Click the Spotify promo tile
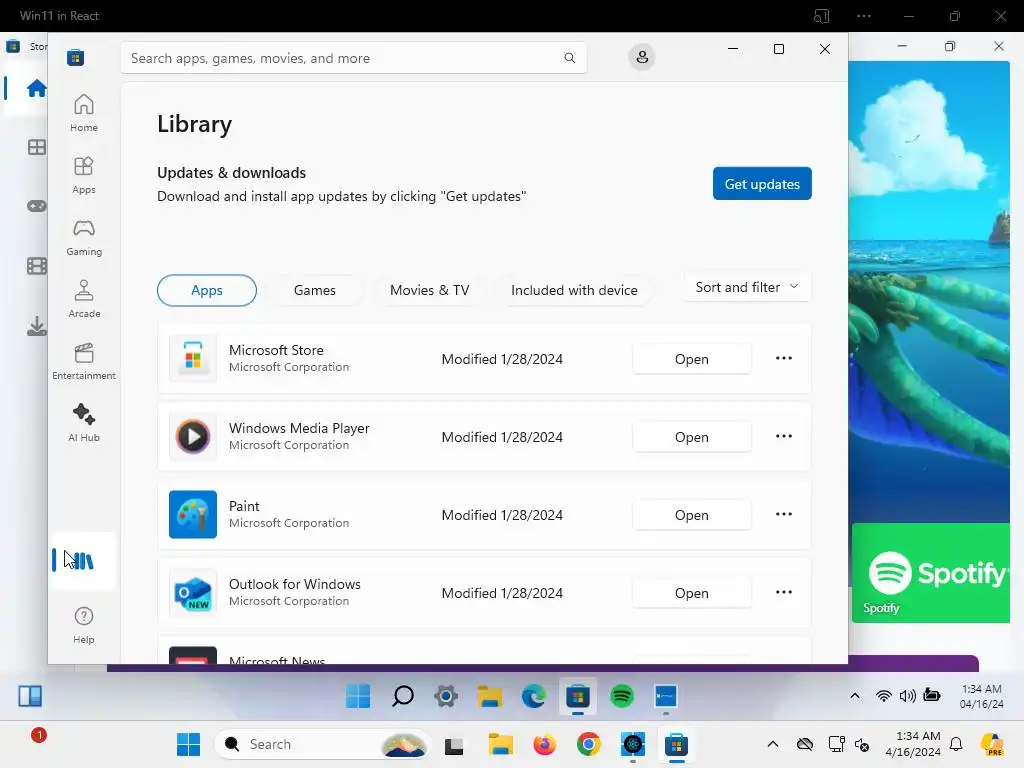 coord(931,573)
